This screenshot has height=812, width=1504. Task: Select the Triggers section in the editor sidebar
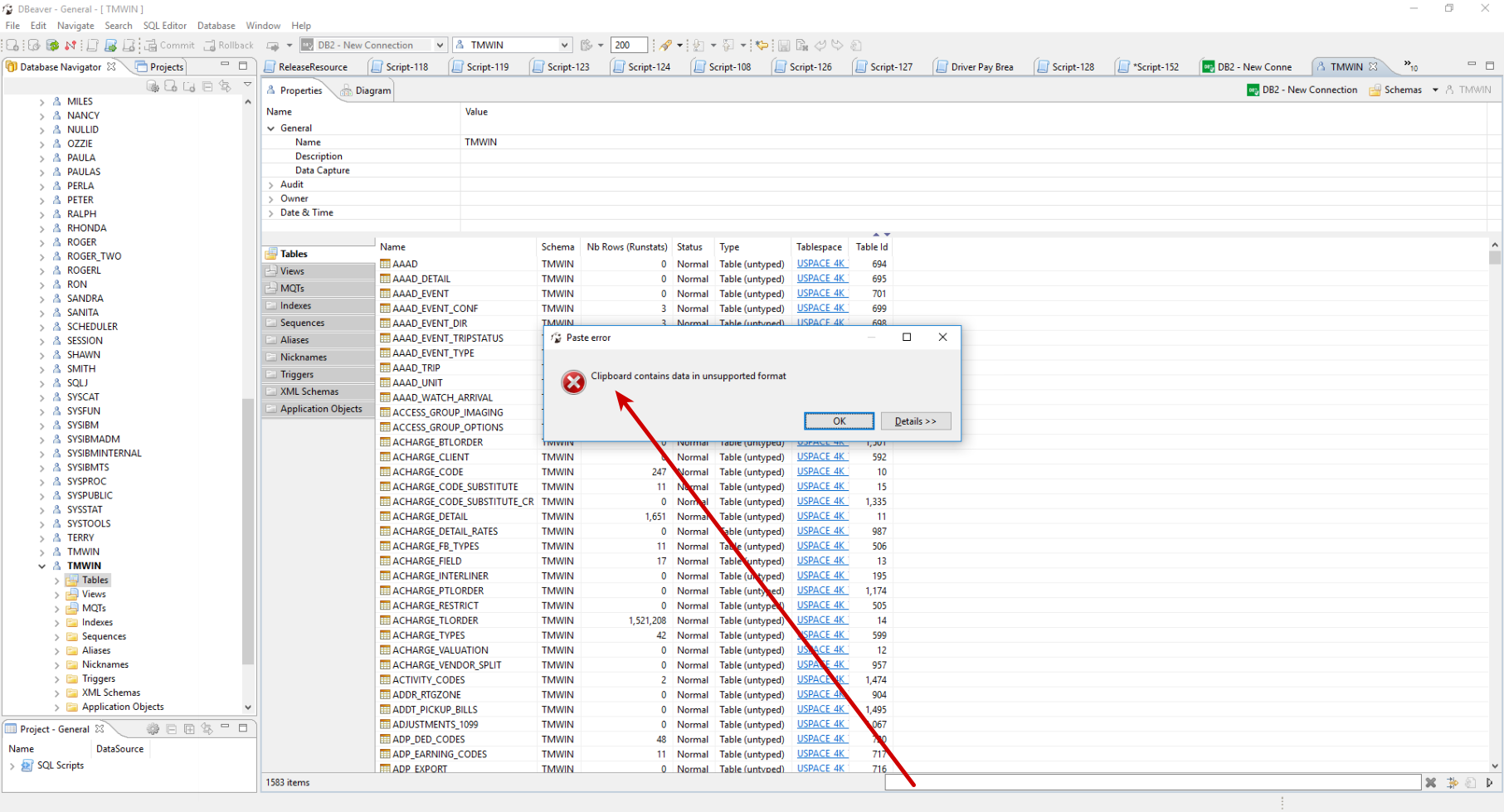pos(319,375)
